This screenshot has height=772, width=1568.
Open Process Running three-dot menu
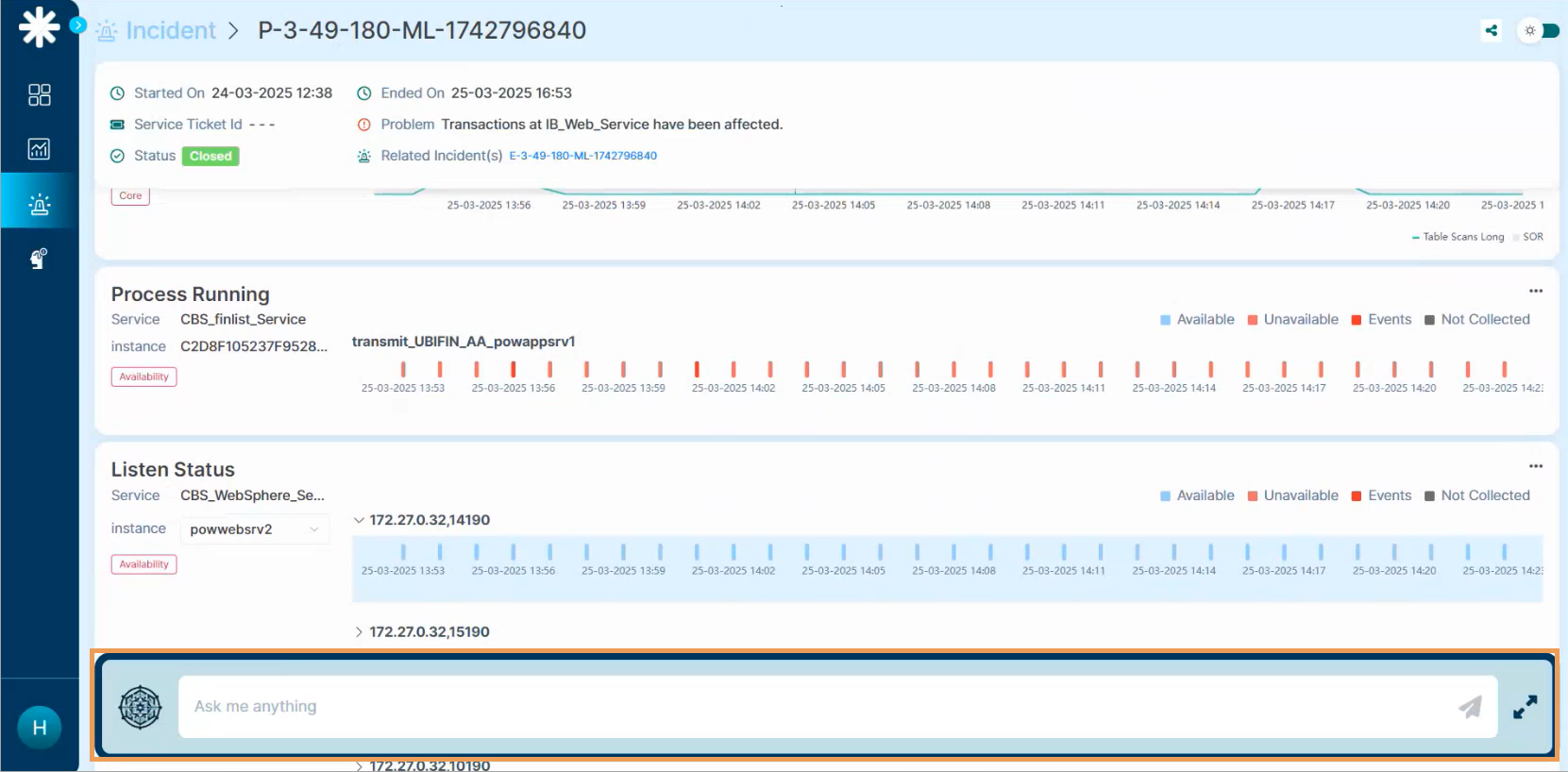[x=1536, y=291]
